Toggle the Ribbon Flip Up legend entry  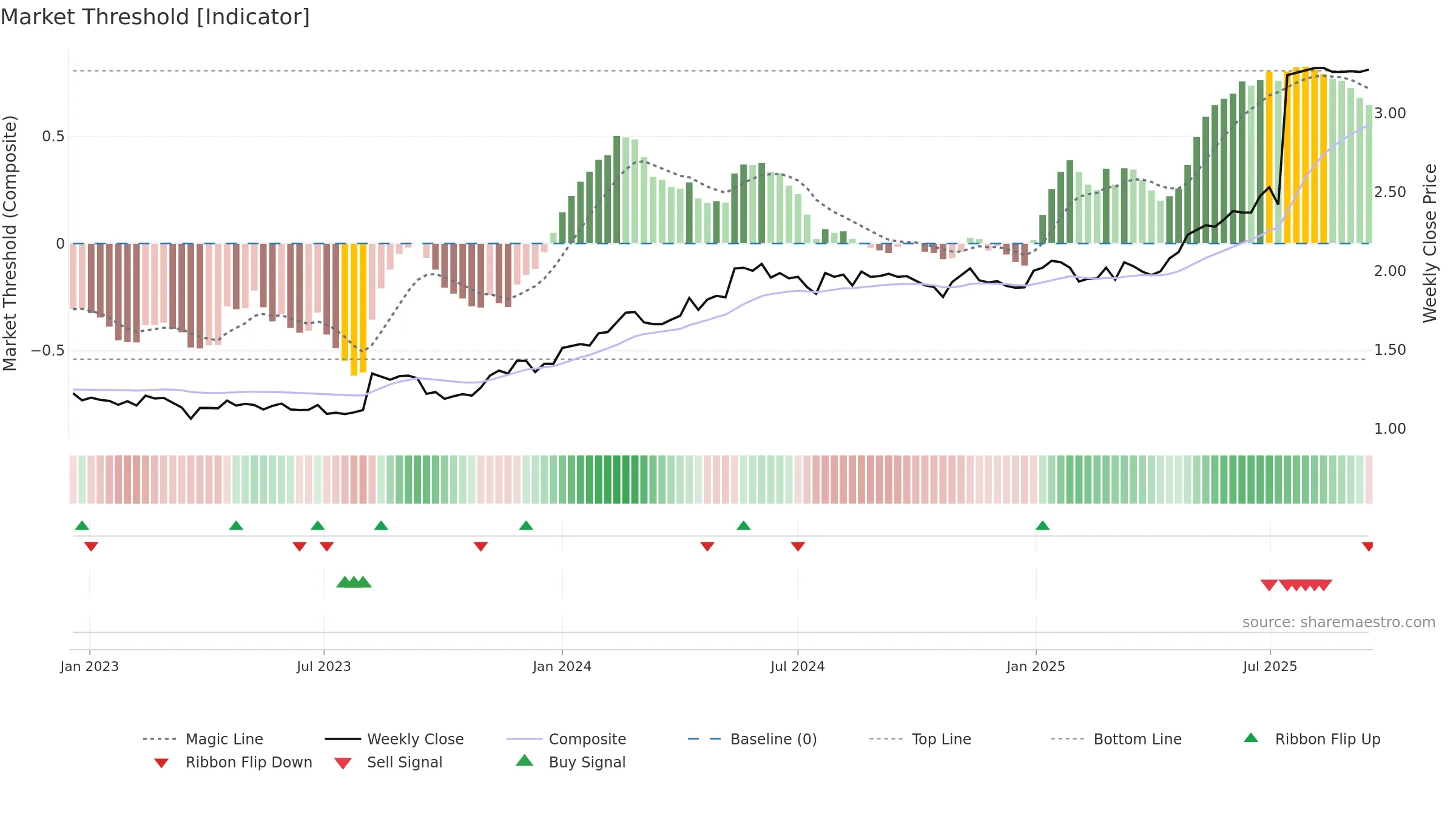click(x=1312, y=739)
